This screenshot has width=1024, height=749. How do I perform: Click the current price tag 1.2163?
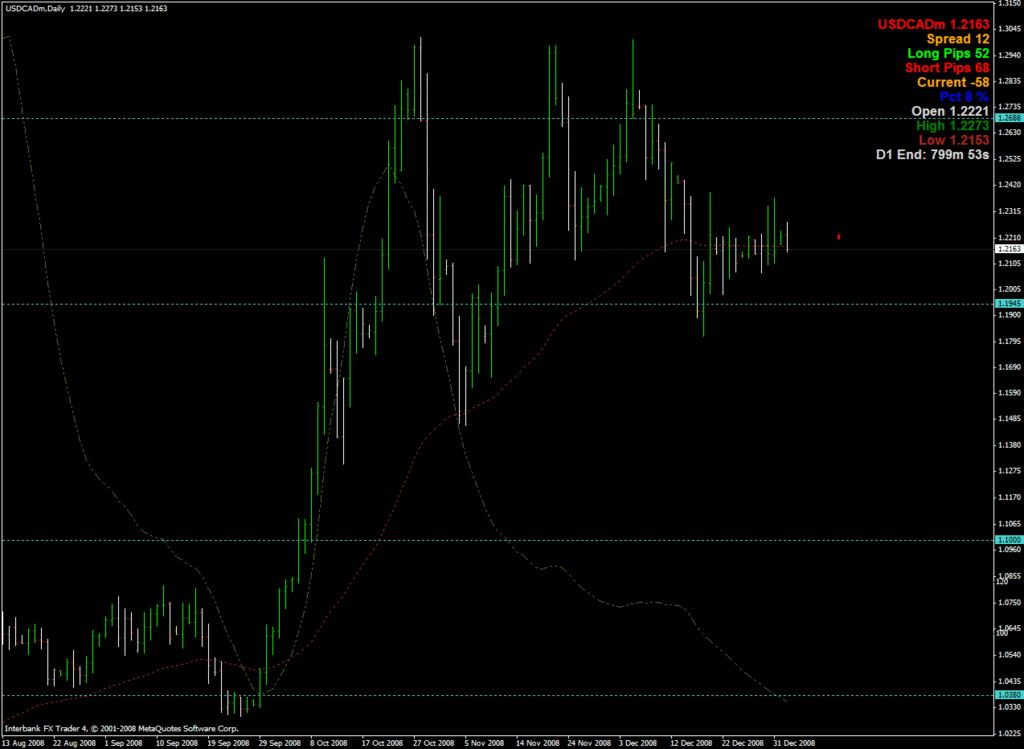point(1009,249)
